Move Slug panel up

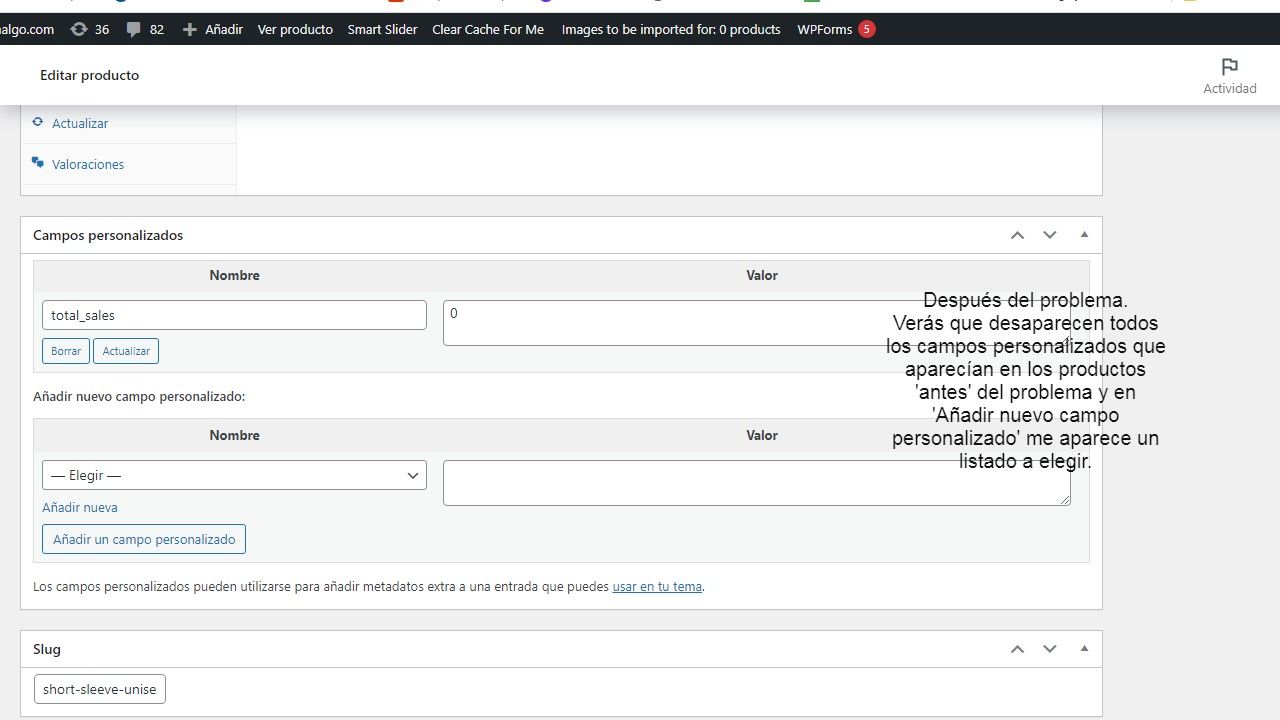click(x=1017, y=649)
